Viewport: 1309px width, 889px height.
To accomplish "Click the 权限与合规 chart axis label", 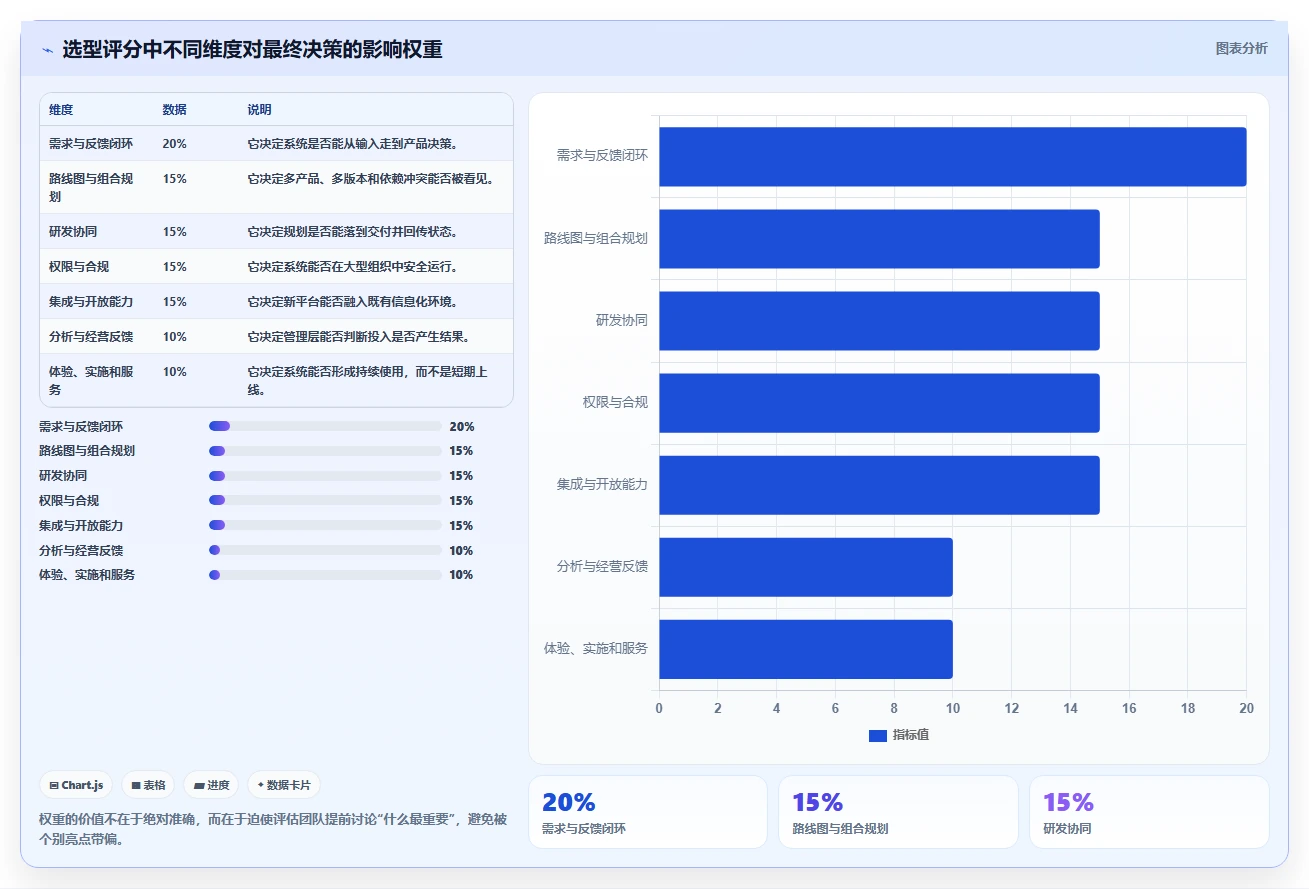I will (615, 403).
